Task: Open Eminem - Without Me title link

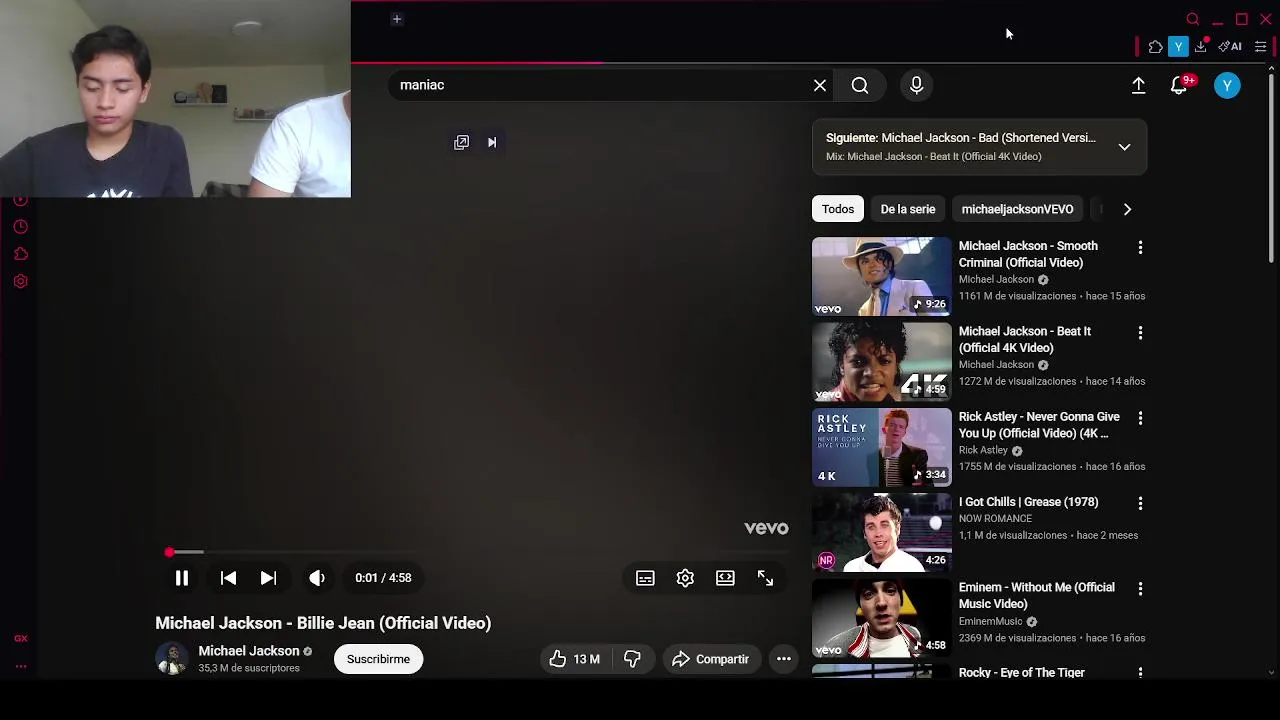Action: (x=1036, y=595)
